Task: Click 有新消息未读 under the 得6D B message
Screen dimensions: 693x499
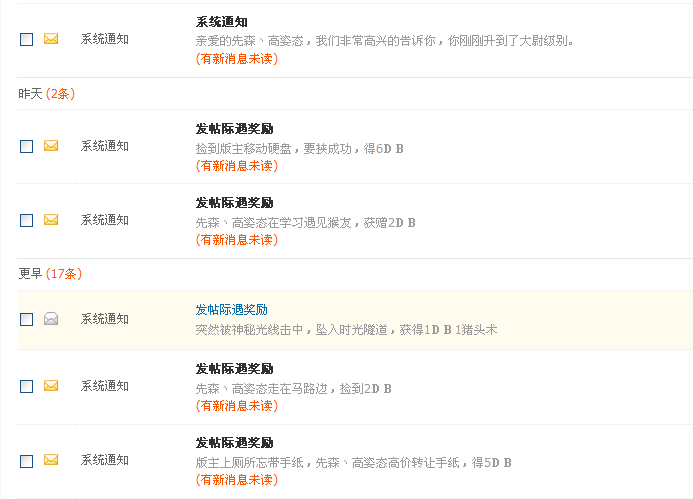Action: pyautogui.click(x=237, y=166)
